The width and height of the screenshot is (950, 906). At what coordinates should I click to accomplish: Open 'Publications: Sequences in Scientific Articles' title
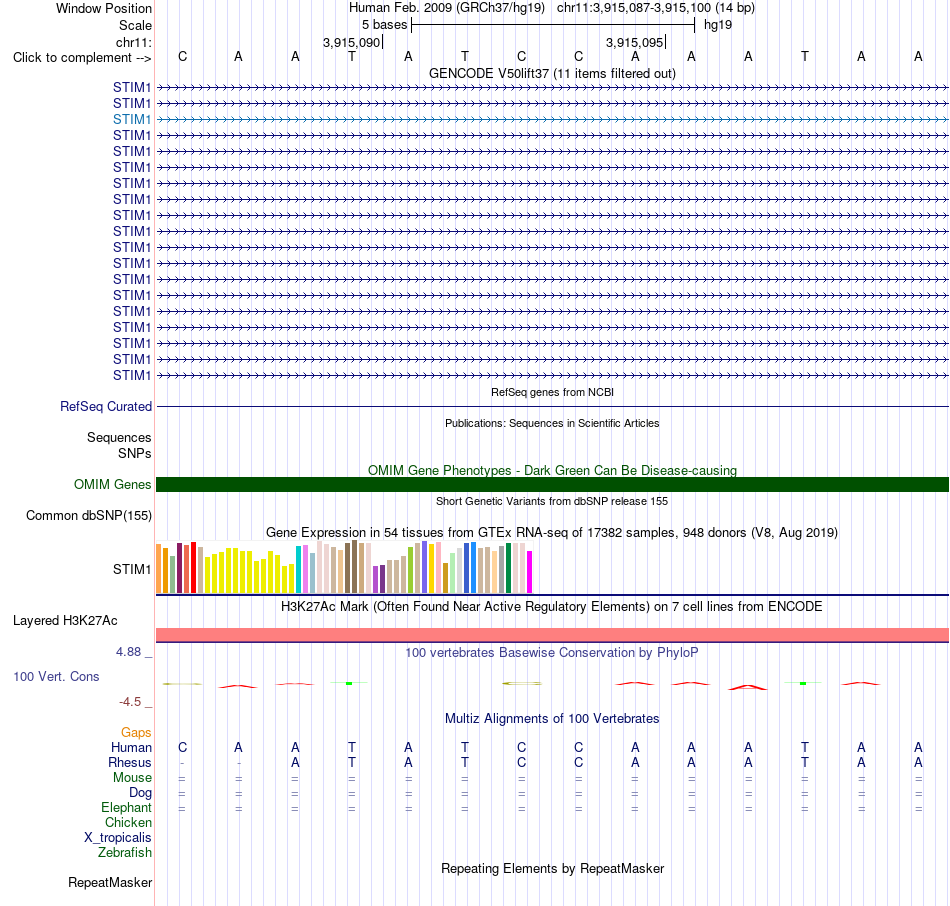552,423
